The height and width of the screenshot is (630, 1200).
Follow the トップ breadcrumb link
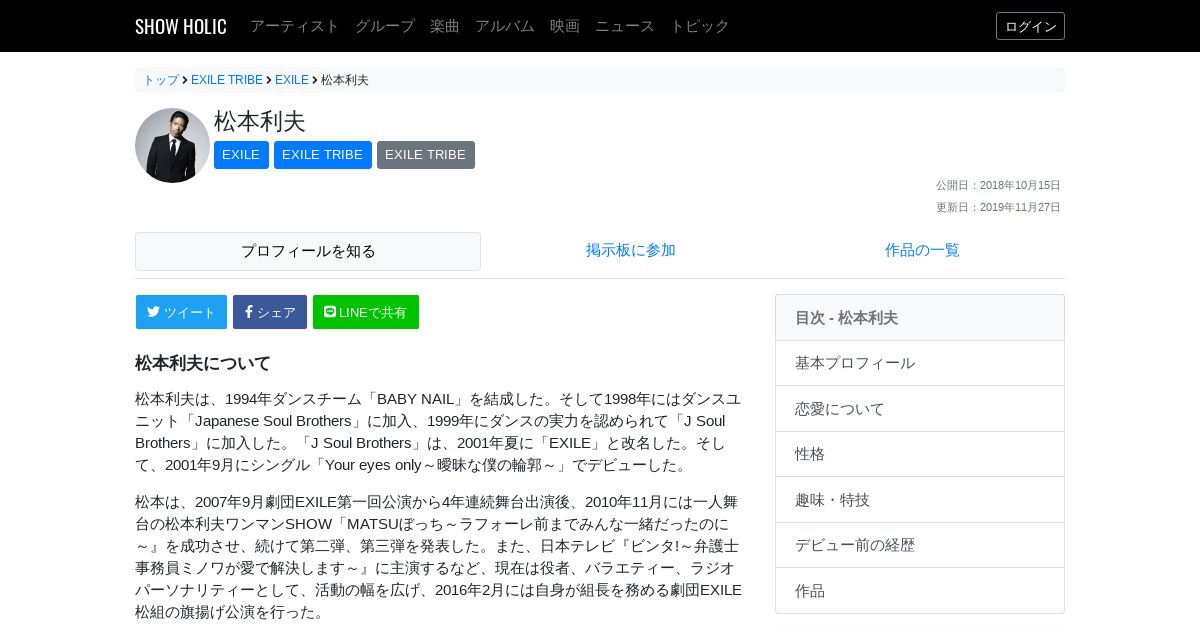tap(161, 80)
